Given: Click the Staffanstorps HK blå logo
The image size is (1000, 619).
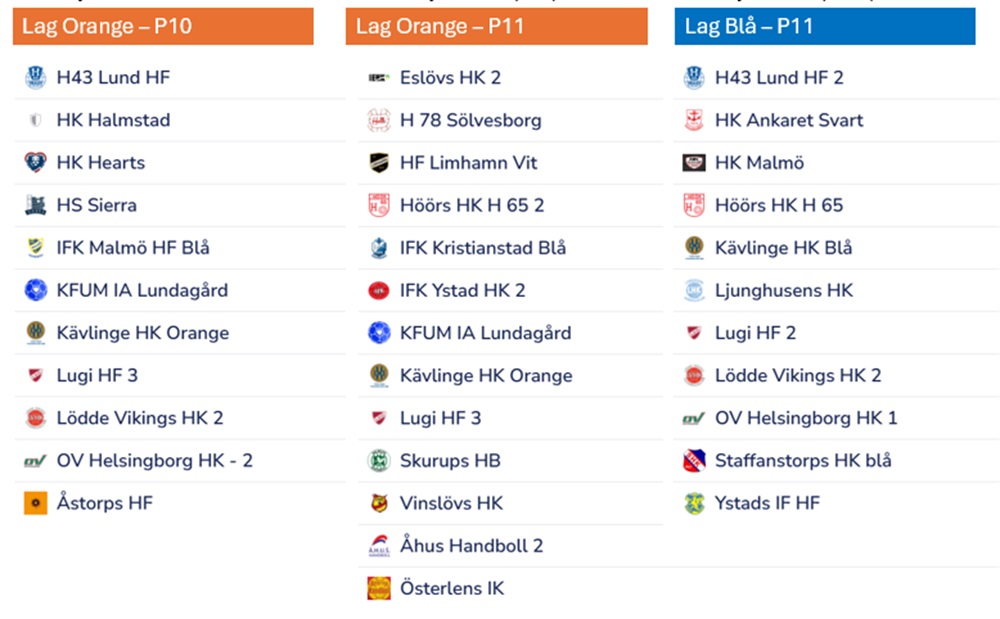Looking at the screenshot, I should 695,460.
